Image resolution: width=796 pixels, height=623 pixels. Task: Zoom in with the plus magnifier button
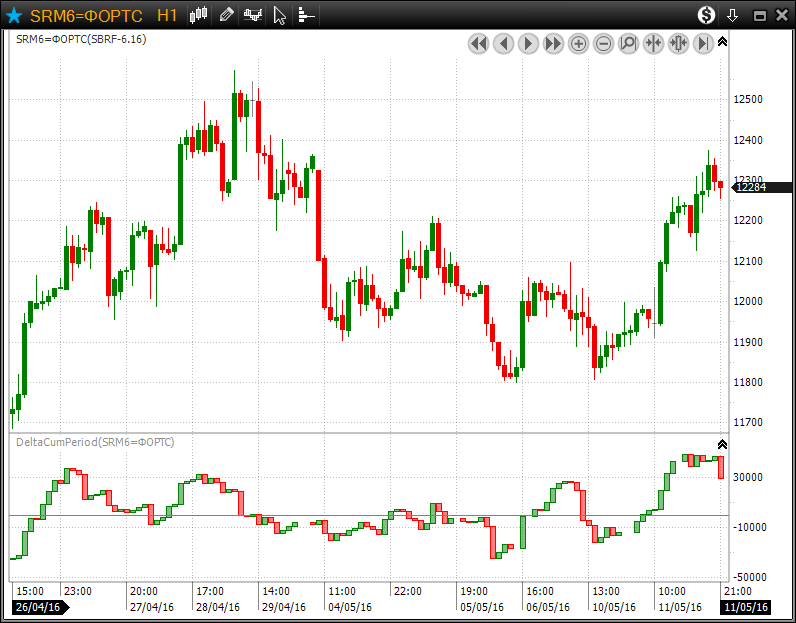[x=578, y=43]
